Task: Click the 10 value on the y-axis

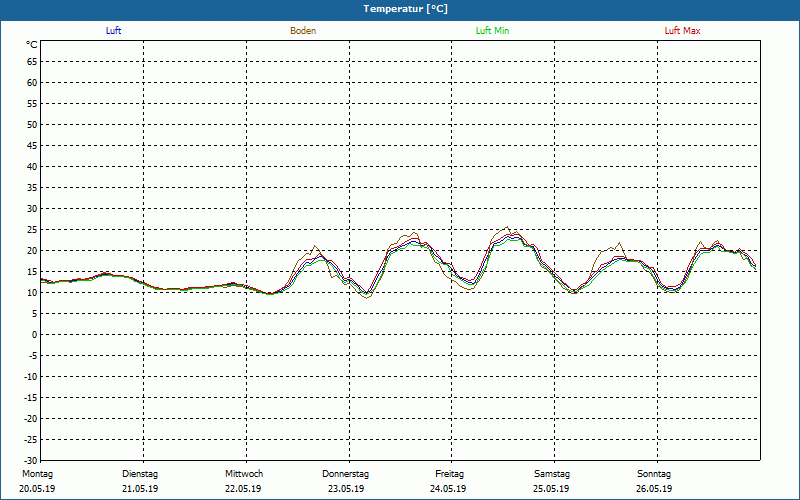Action: (x=32, y=293)
